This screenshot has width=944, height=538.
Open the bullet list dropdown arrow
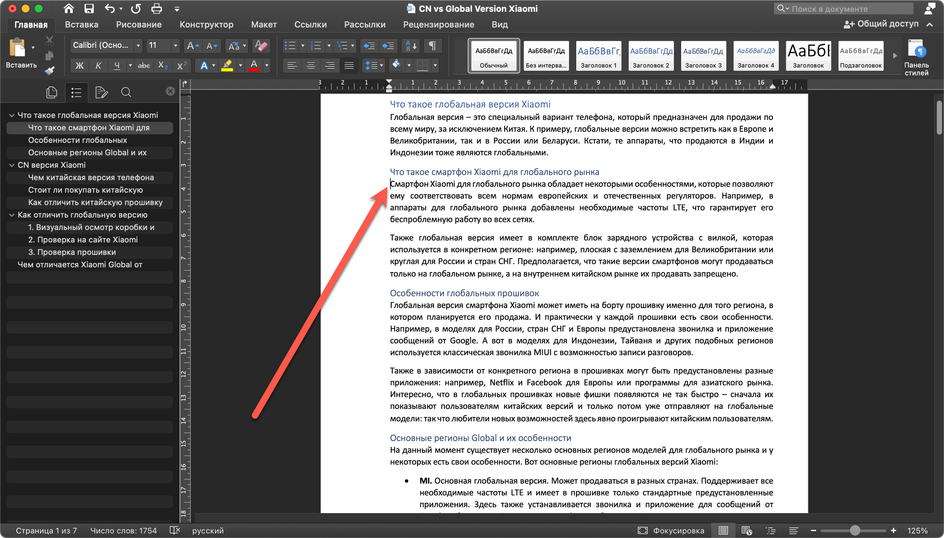302,46
